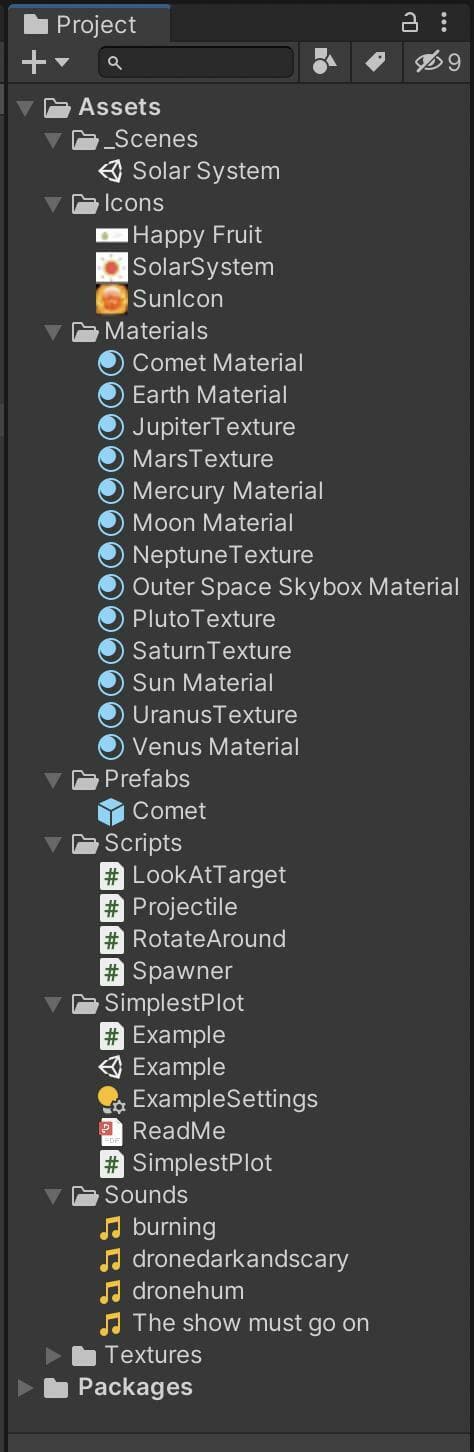Expand the Packages folder arrow
This screenshot has width=474, height=1452.
click(26, 1387)
